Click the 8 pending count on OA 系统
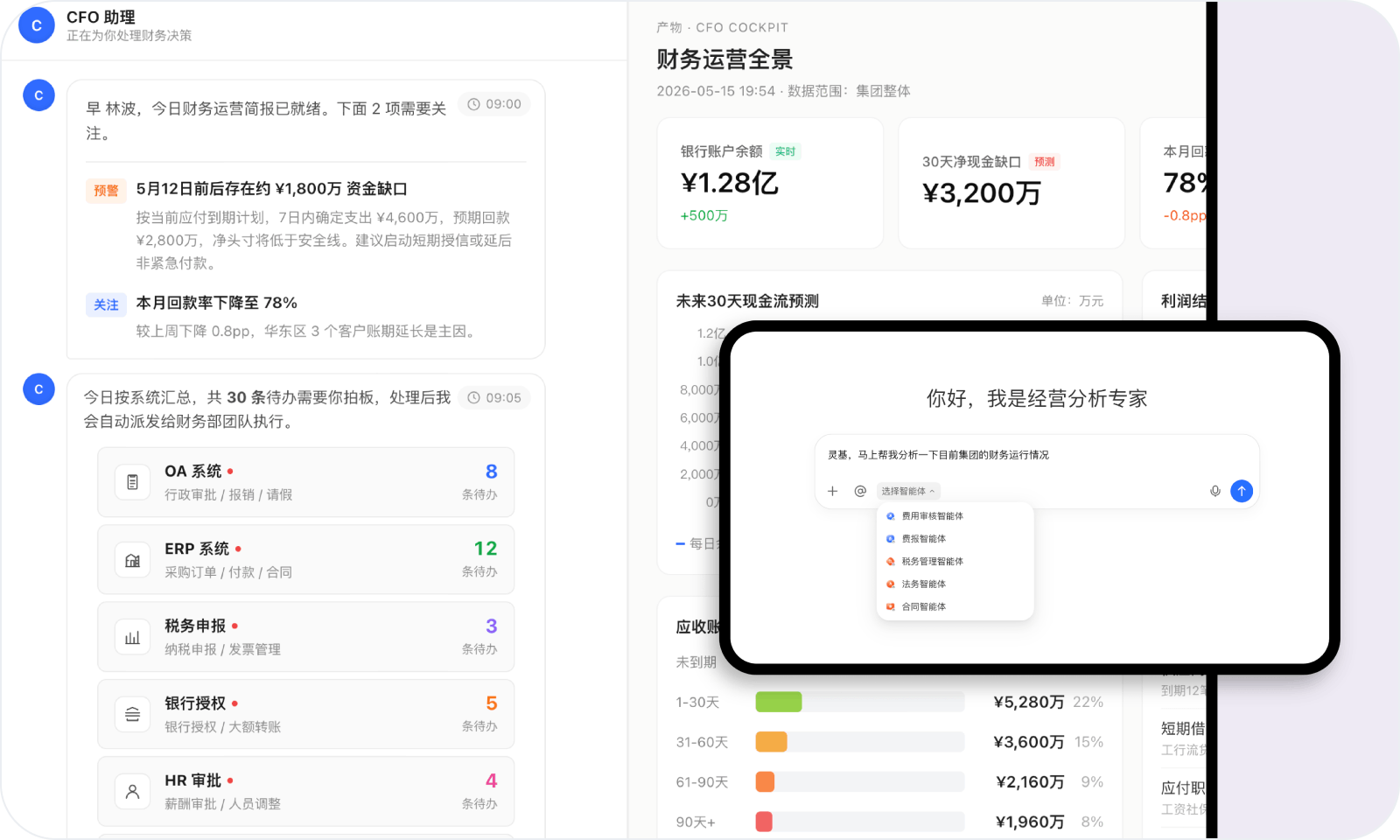Image resolution: width=1400 pixels, height=840 pixels. click(492, 472)
